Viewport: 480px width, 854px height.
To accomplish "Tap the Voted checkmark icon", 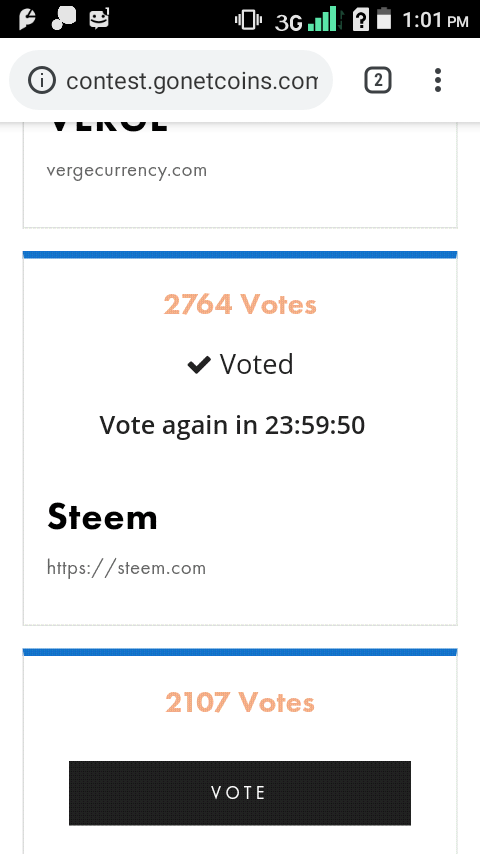I will [x=199, y=365].
